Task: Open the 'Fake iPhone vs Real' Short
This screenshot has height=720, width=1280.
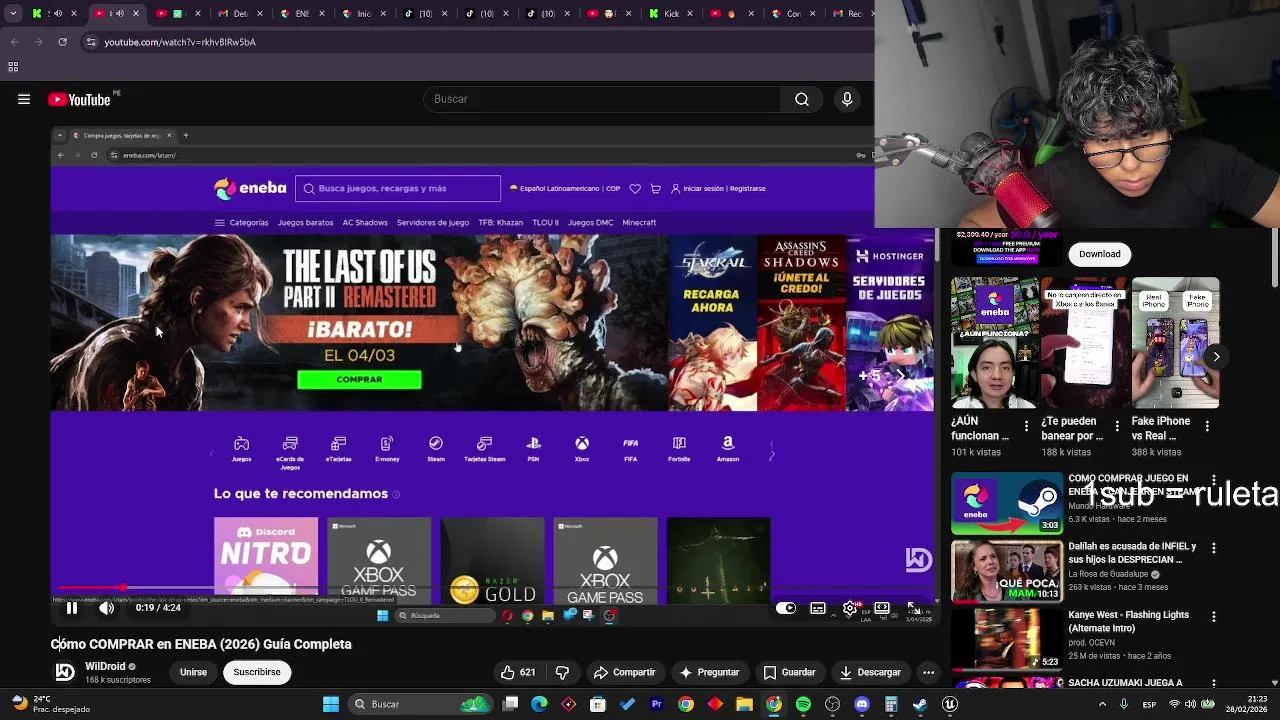Action: pyautogui.click(x=1175, y=343)
